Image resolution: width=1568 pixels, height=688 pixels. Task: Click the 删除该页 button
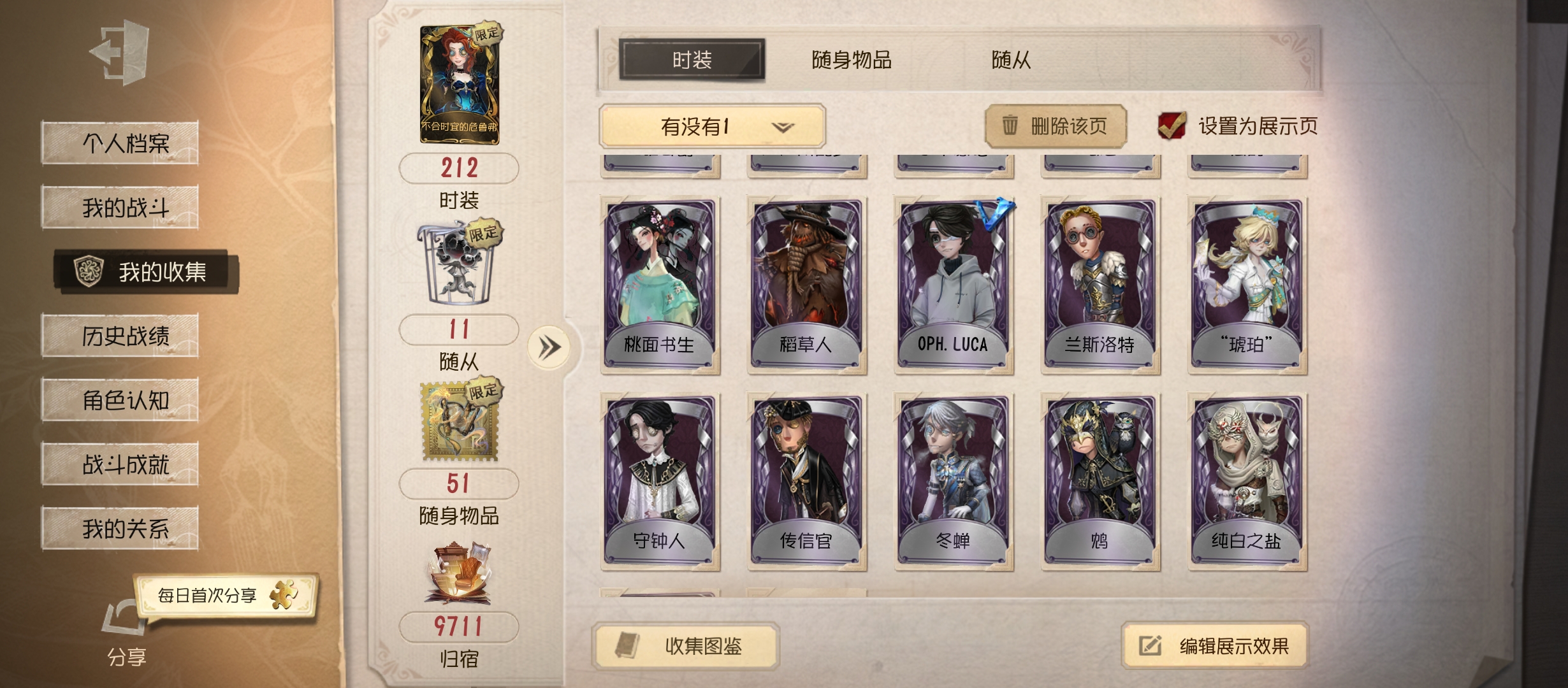[1056, 125]
